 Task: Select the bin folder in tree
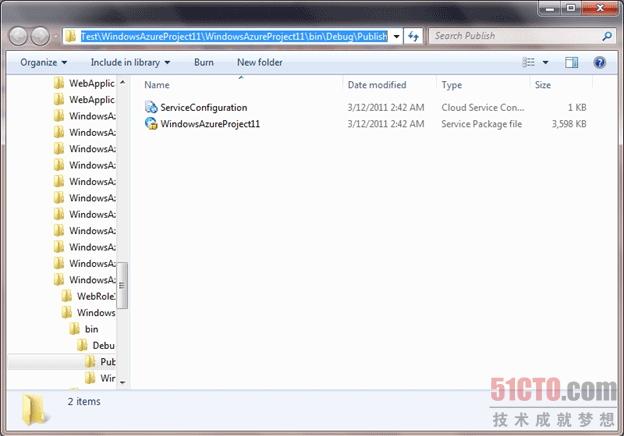pos(92,329)
